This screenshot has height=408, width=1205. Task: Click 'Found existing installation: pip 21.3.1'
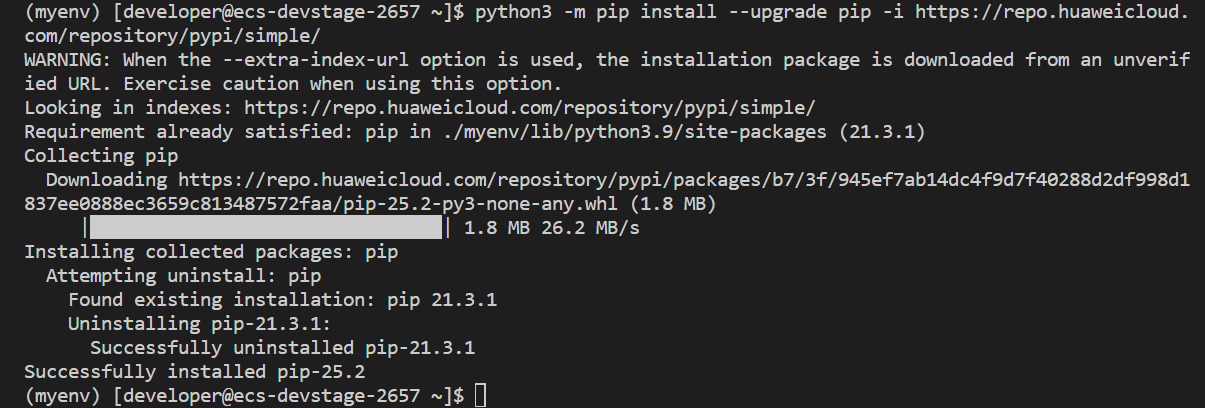pos(282,300)
